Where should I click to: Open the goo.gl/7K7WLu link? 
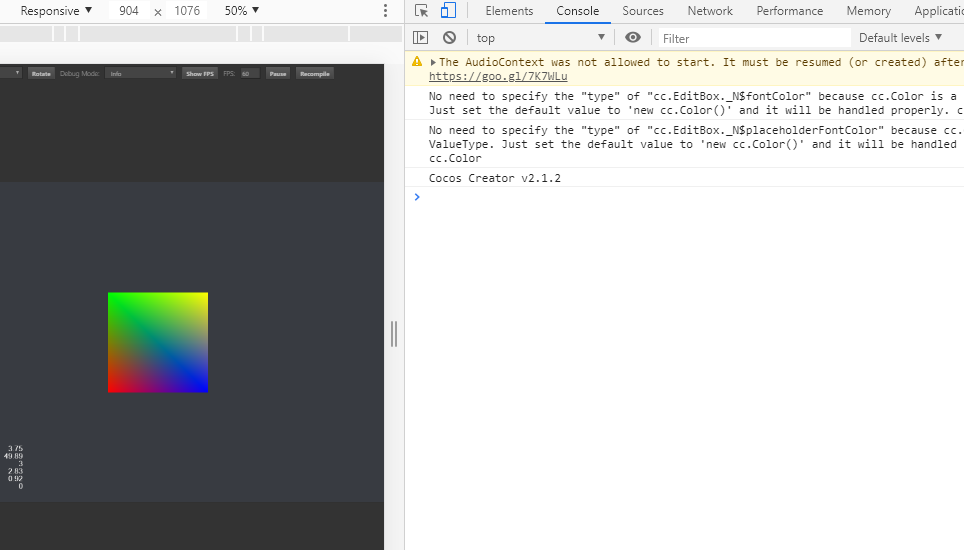(x=498, y=76)
